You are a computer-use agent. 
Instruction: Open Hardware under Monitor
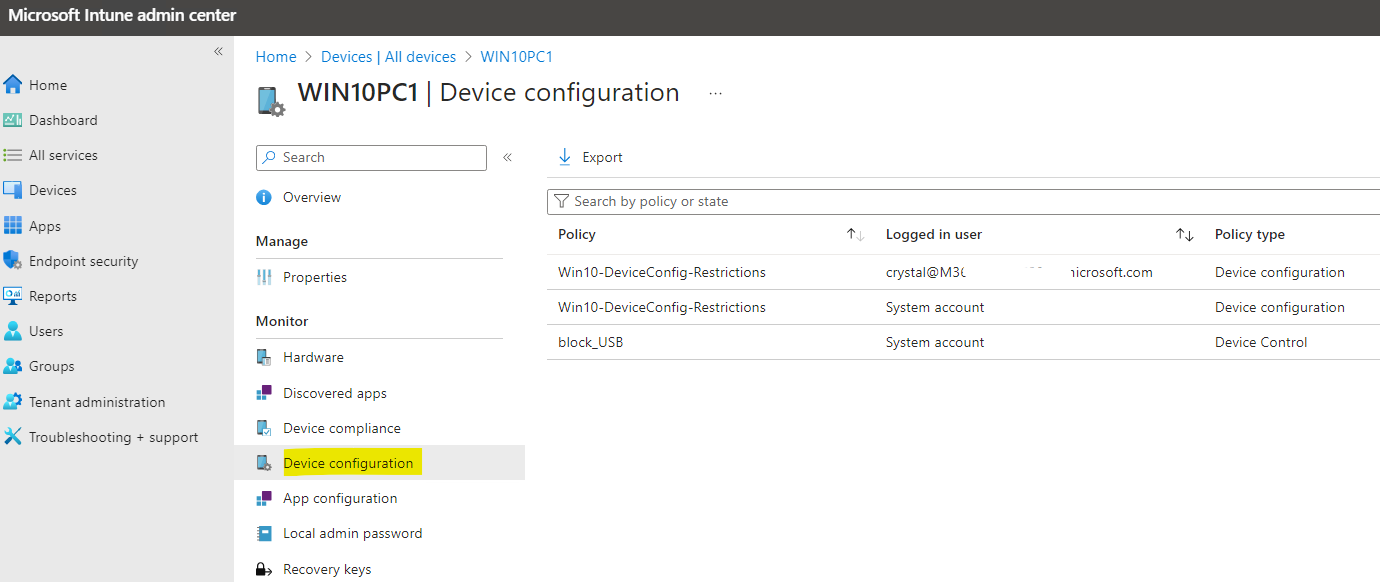pos(313,357)
